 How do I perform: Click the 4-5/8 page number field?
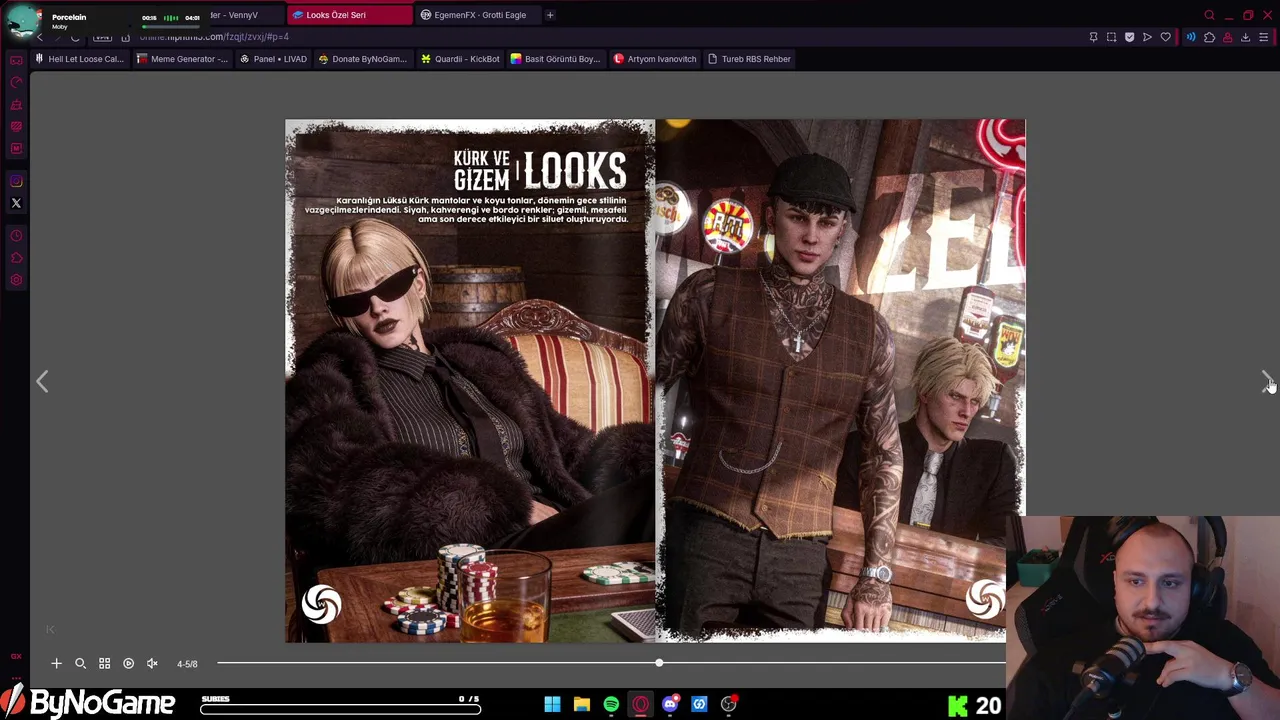click(x=187, y=664)
